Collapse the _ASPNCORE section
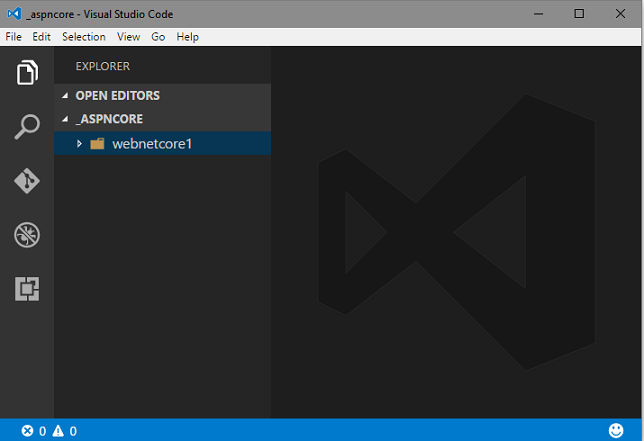 (65, 119)
